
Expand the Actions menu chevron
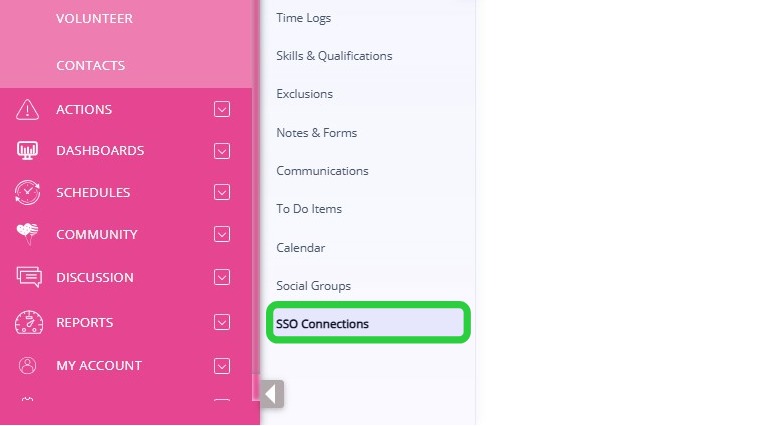222,109
